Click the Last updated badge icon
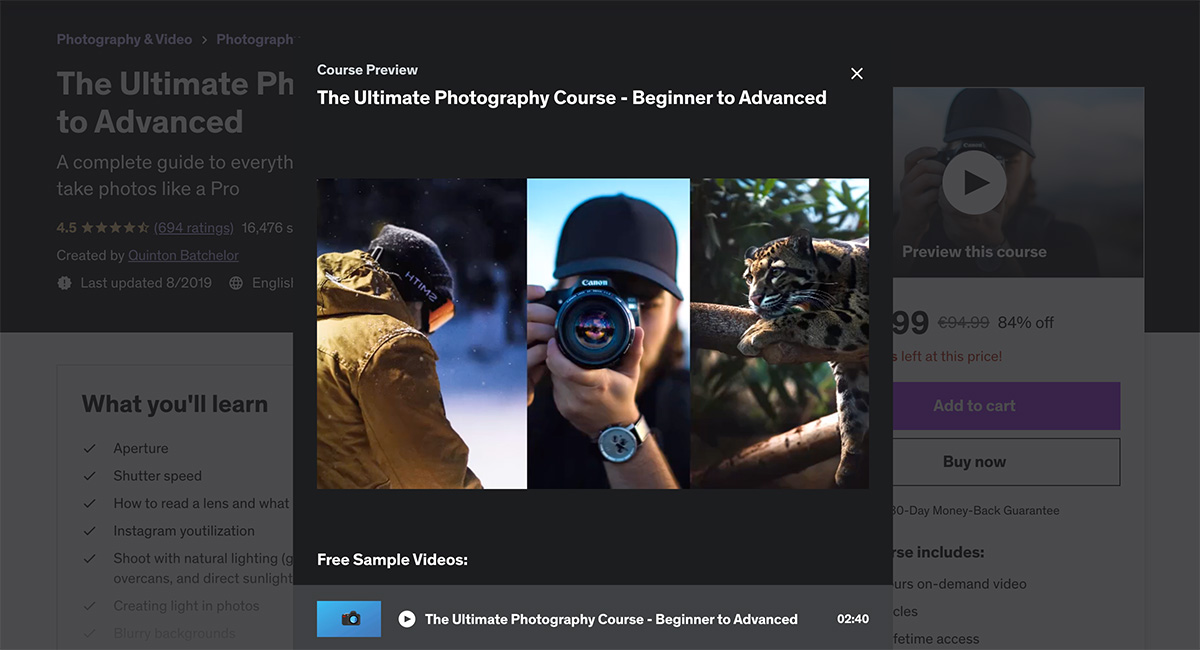The width and height of the screenshot is (1200, 650). point(65,283)
